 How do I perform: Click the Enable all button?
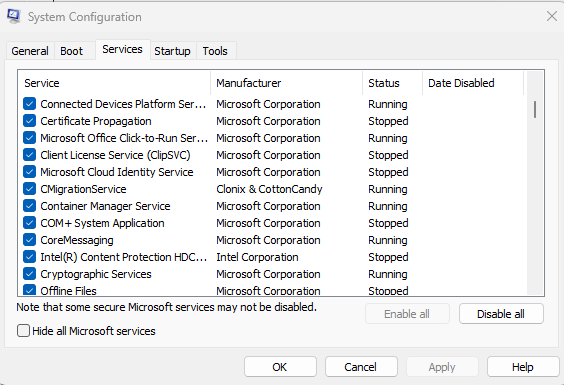pyautogui.click(x=407, y=314)
